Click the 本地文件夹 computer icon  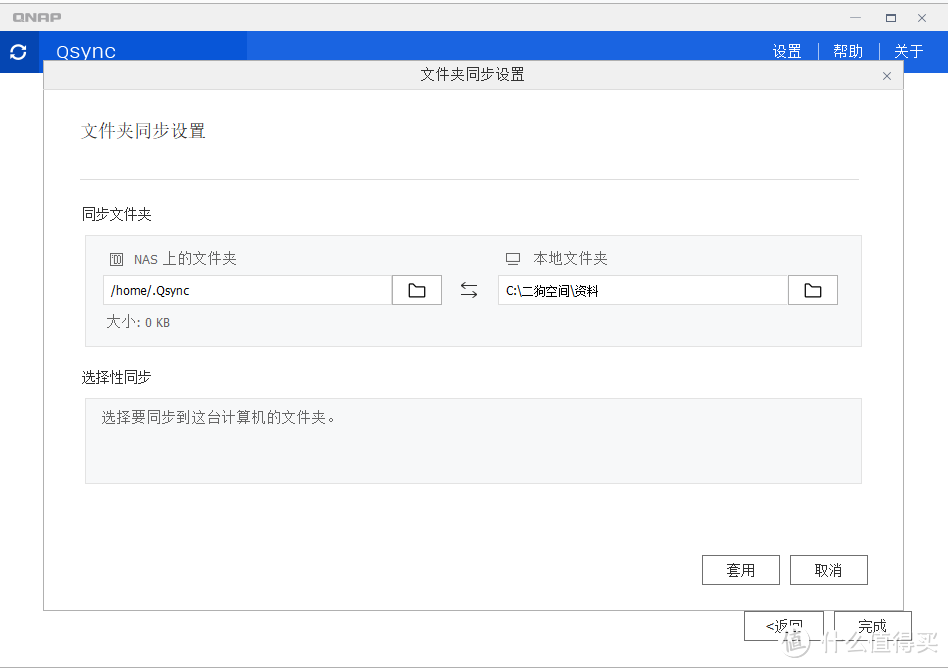pyautogui.click(x=513, y=259)
